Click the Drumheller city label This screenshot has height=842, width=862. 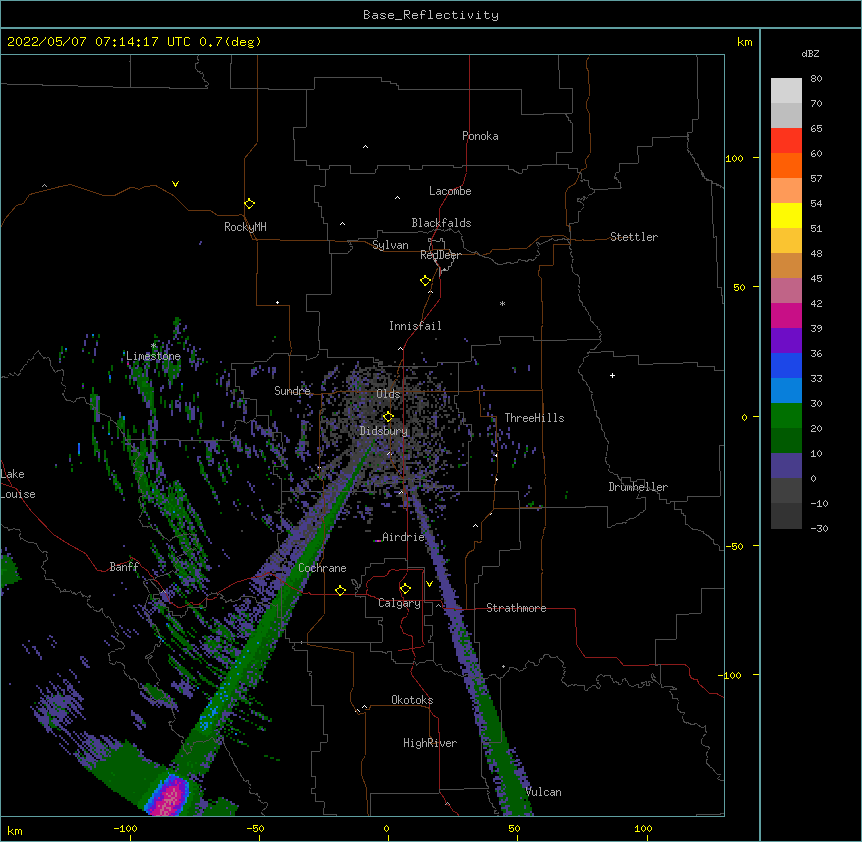point(638,487)
